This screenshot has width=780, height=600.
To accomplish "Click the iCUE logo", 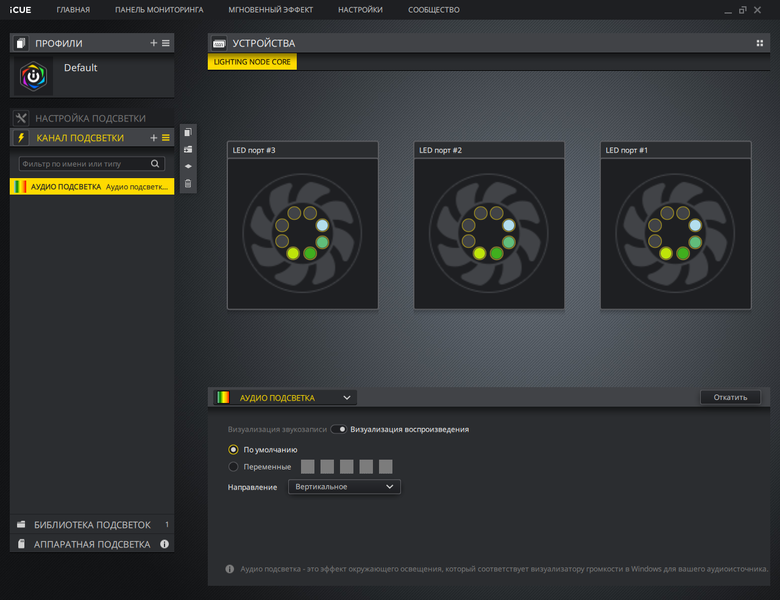I will (20, 10).
